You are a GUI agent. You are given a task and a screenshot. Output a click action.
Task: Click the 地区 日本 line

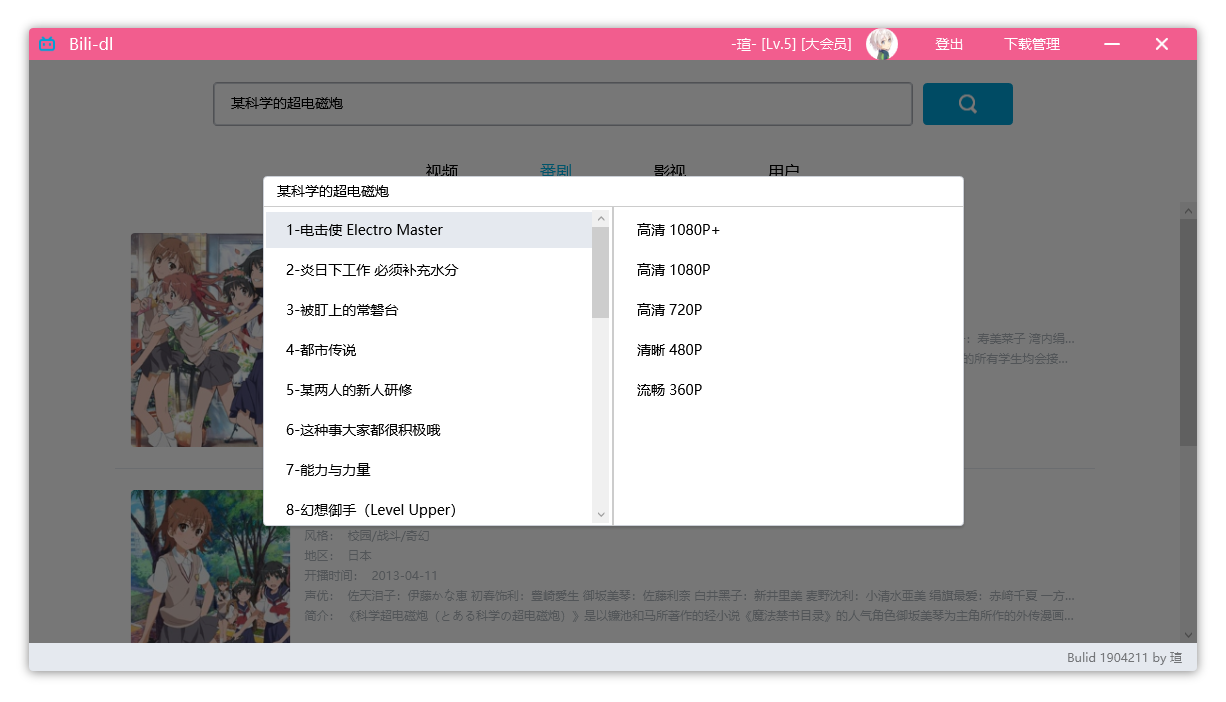coord(338,555)
